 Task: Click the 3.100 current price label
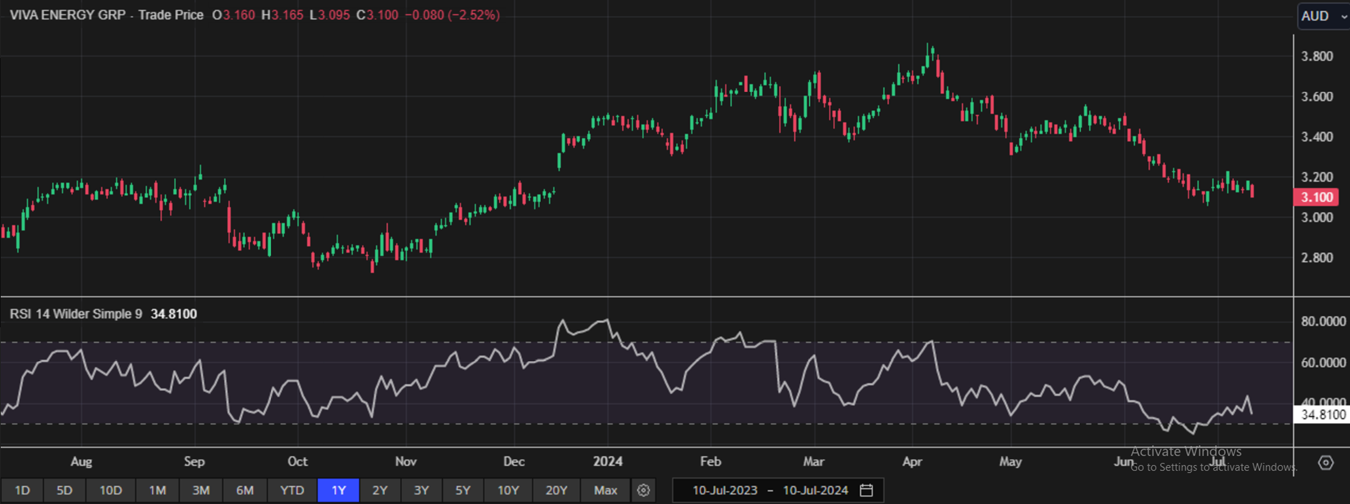click(1318, 198)
